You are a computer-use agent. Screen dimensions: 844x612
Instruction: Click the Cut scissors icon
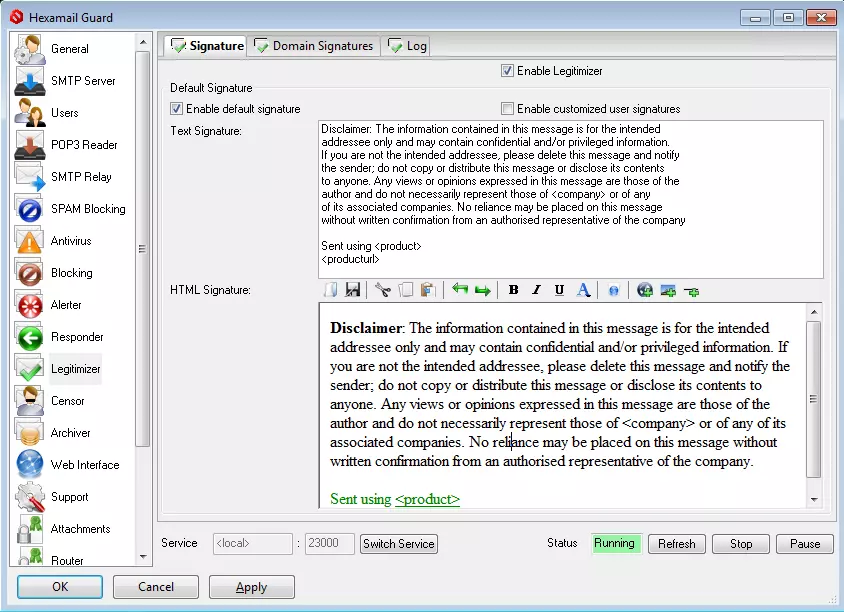[383, 290]
